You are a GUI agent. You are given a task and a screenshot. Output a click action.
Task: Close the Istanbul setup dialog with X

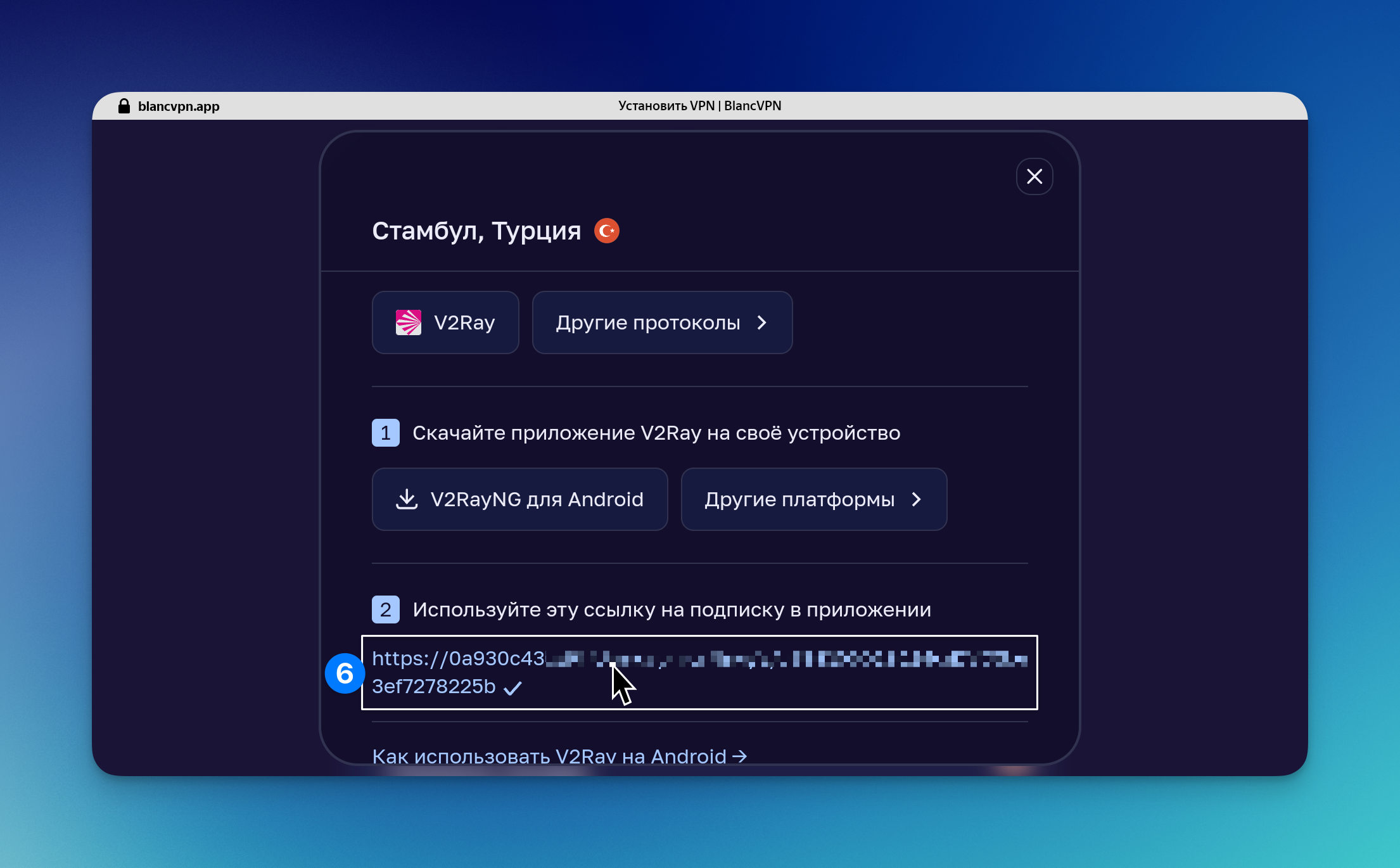(1034, 176)
